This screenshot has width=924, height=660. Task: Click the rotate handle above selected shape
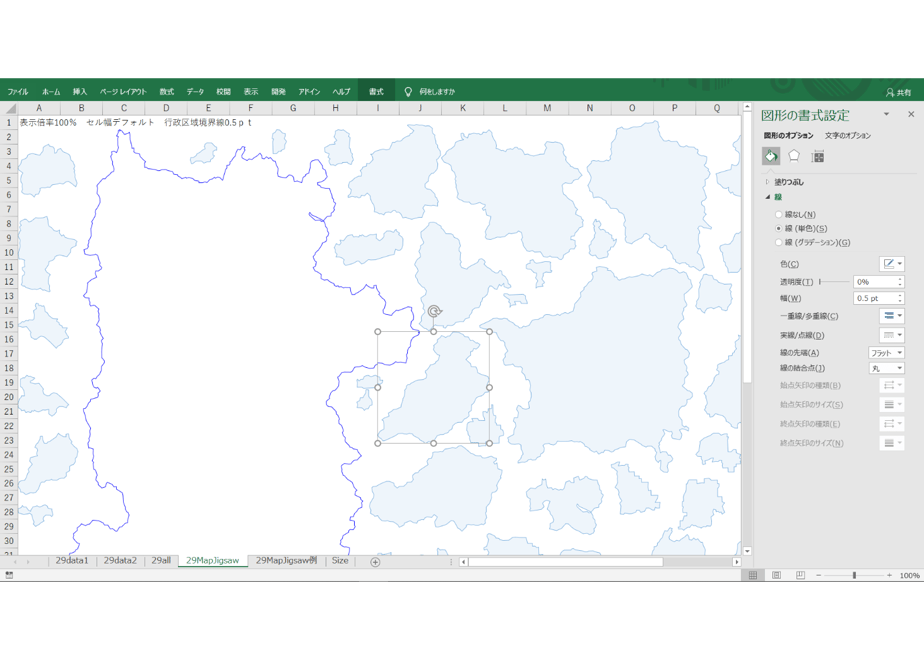(434, 311)
